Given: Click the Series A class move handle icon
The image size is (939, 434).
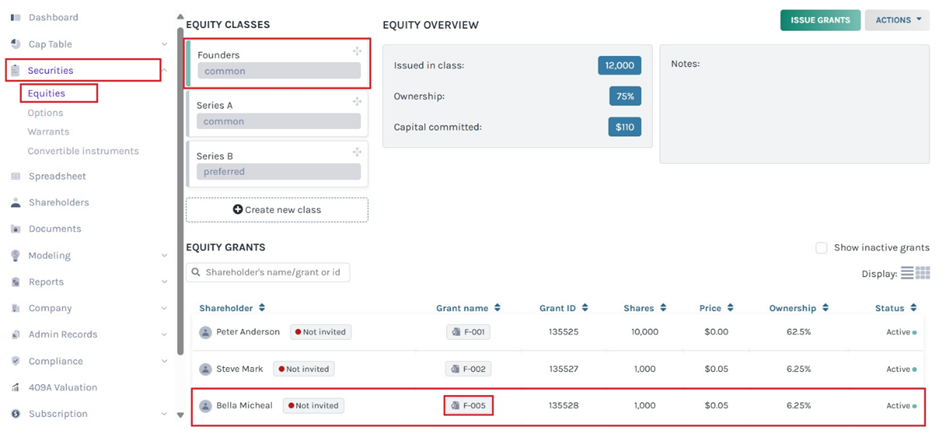Looking at the screenshot, I should pyautogui.click(x=357, y=101).
